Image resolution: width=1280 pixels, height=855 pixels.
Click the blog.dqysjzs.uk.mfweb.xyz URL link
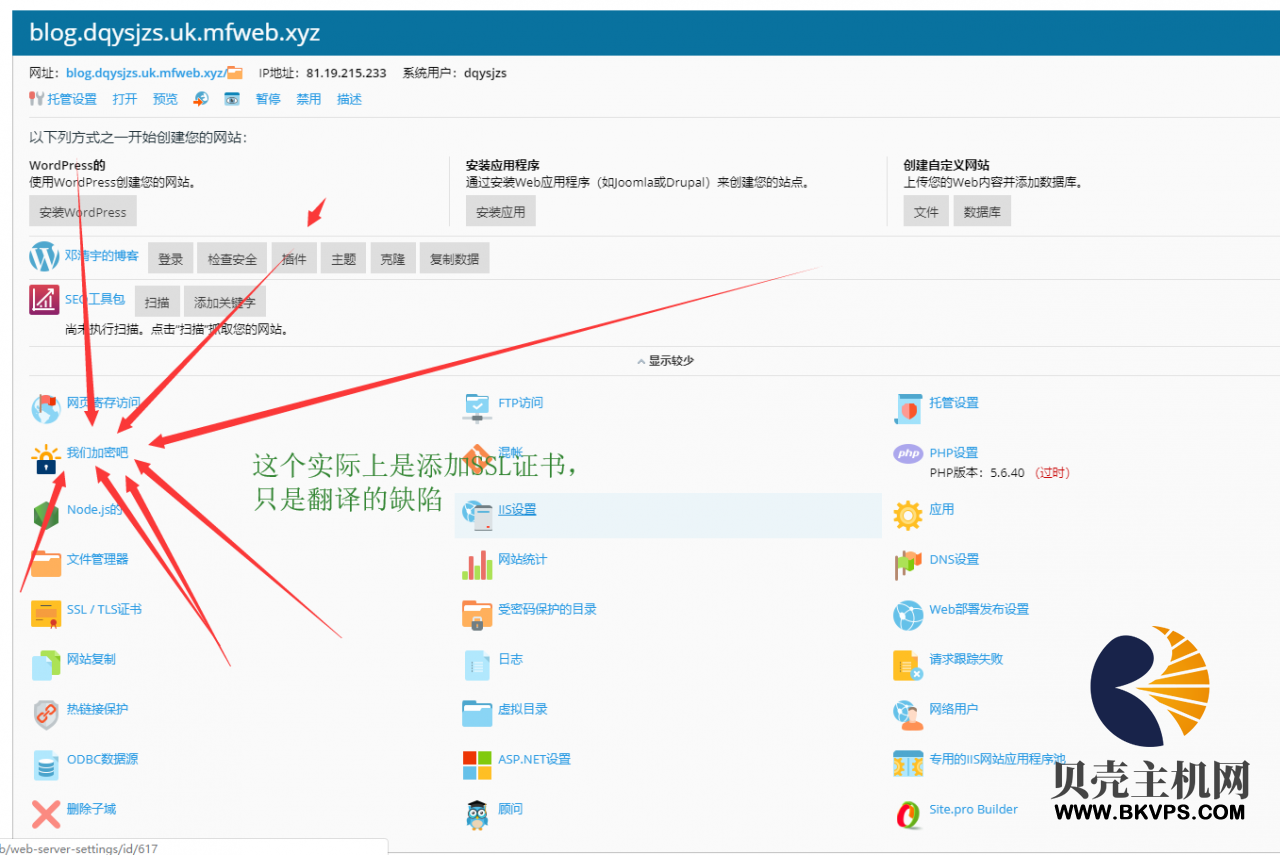pyautogui.click(x=145, y=73)
